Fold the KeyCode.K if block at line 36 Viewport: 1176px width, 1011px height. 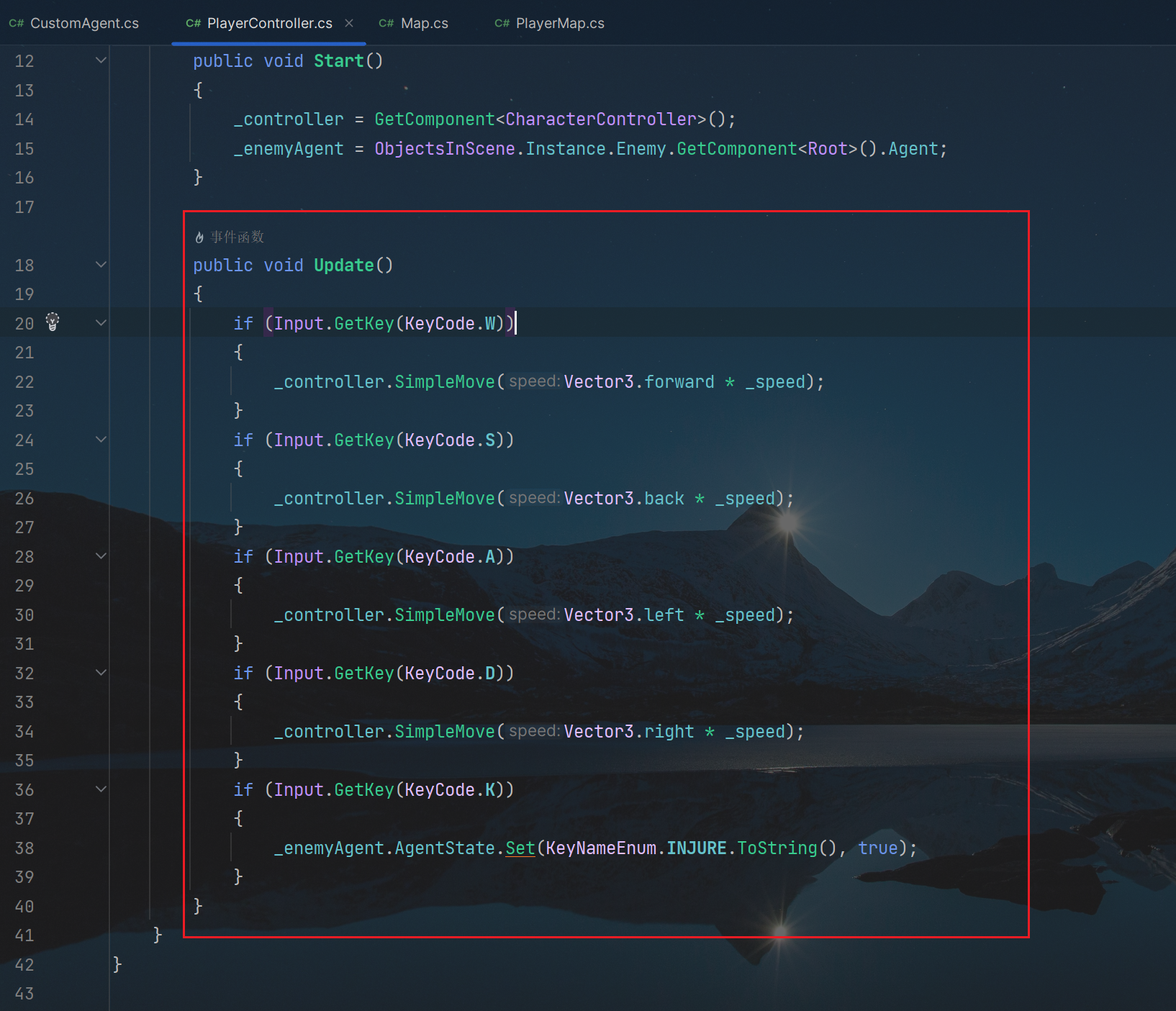coord(101,789)
